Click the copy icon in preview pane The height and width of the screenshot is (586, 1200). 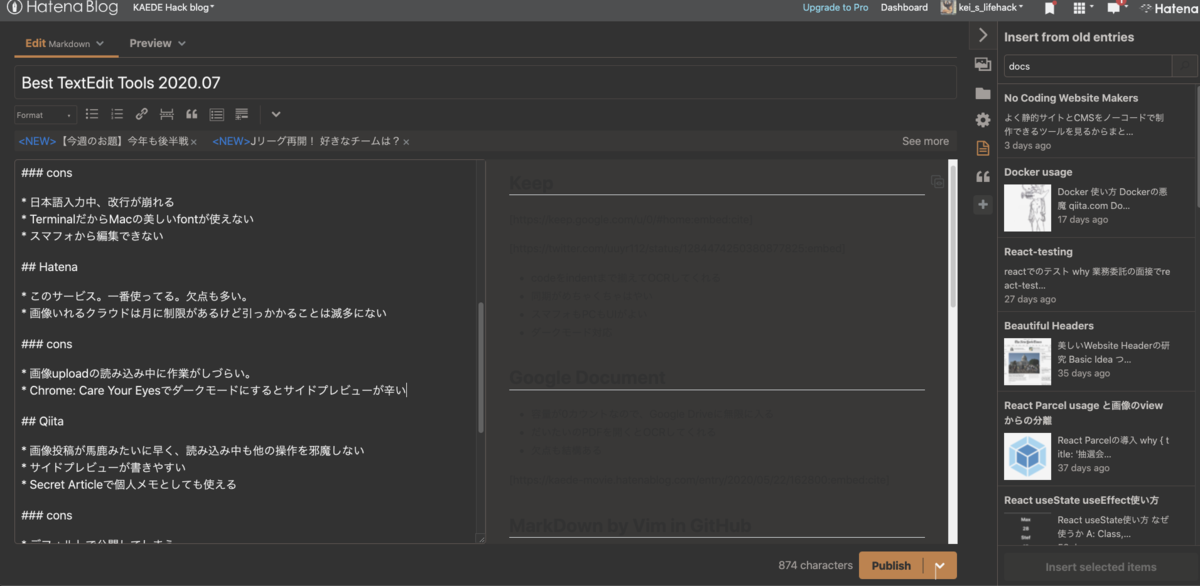(936, 181)
